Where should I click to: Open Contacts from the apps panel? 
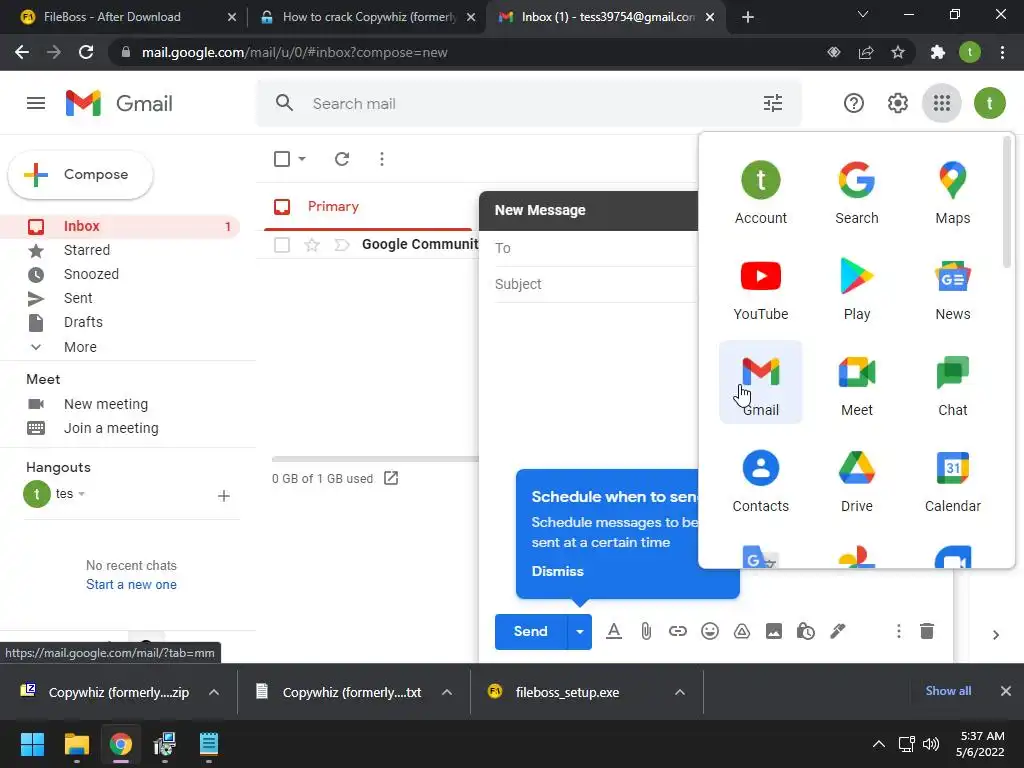point(761,480)
